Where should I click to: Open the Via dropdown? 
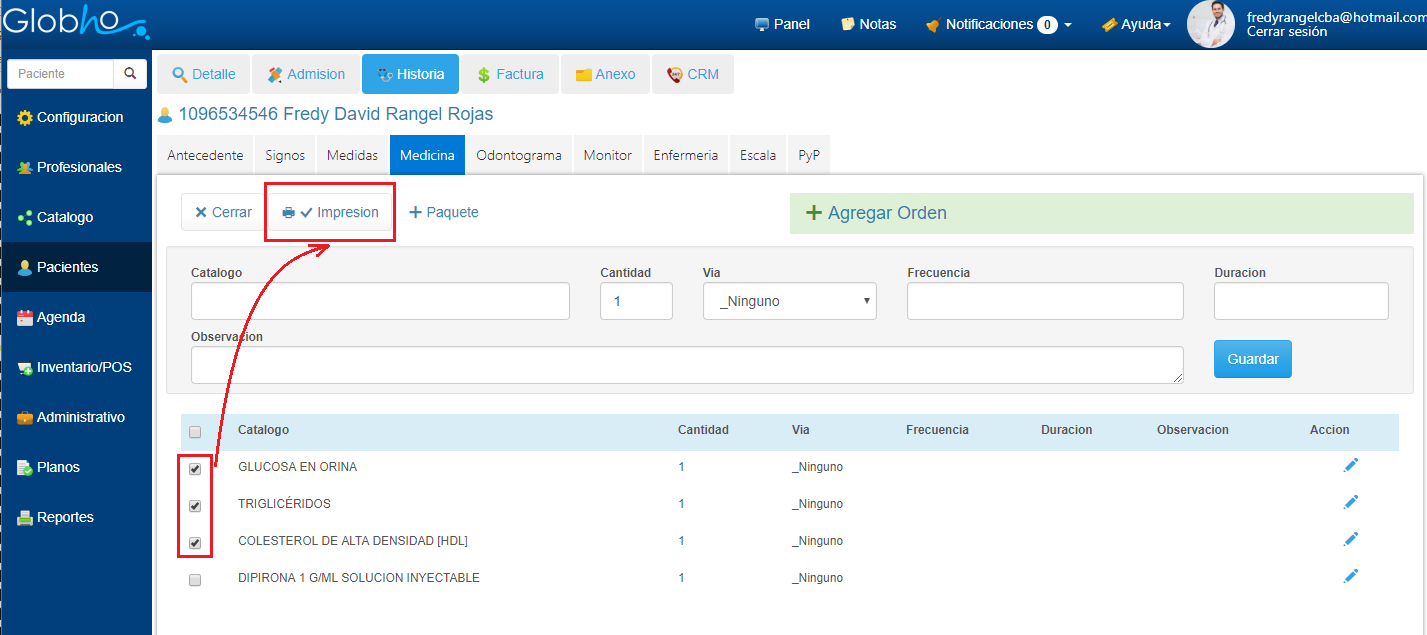tap(789, 301)
